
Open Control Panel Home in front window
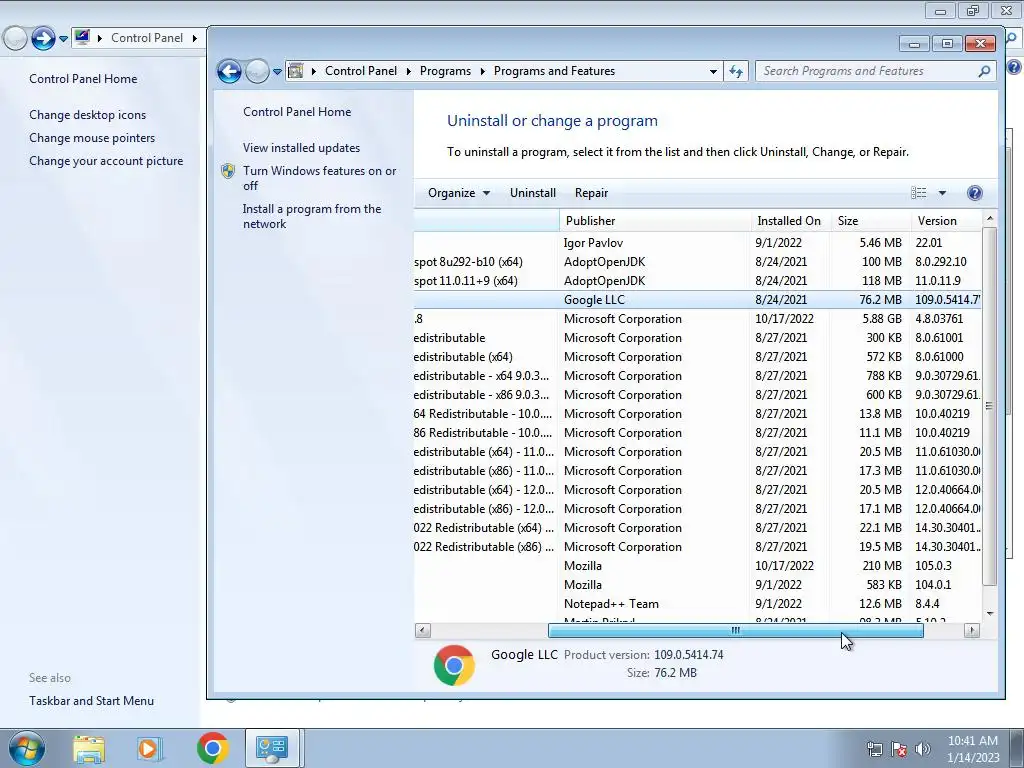pyautogui.click(x=297, y=112)
